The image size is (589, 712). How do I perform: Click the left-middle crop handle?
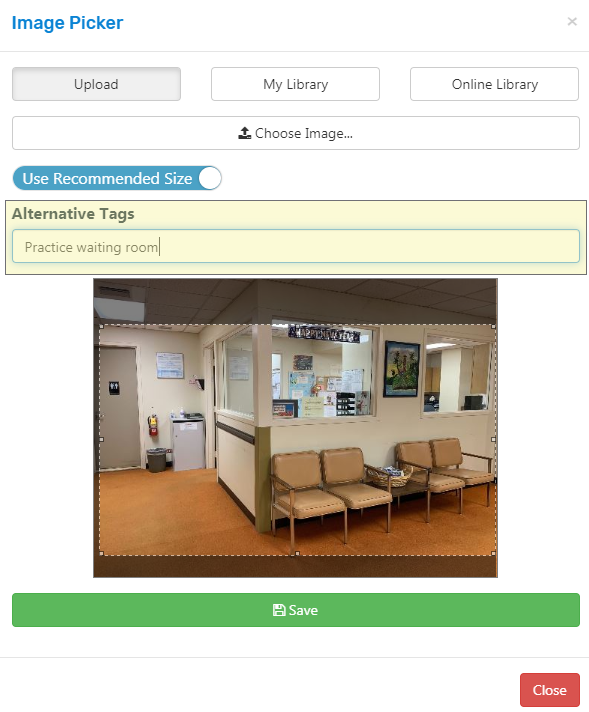[101, 440]
